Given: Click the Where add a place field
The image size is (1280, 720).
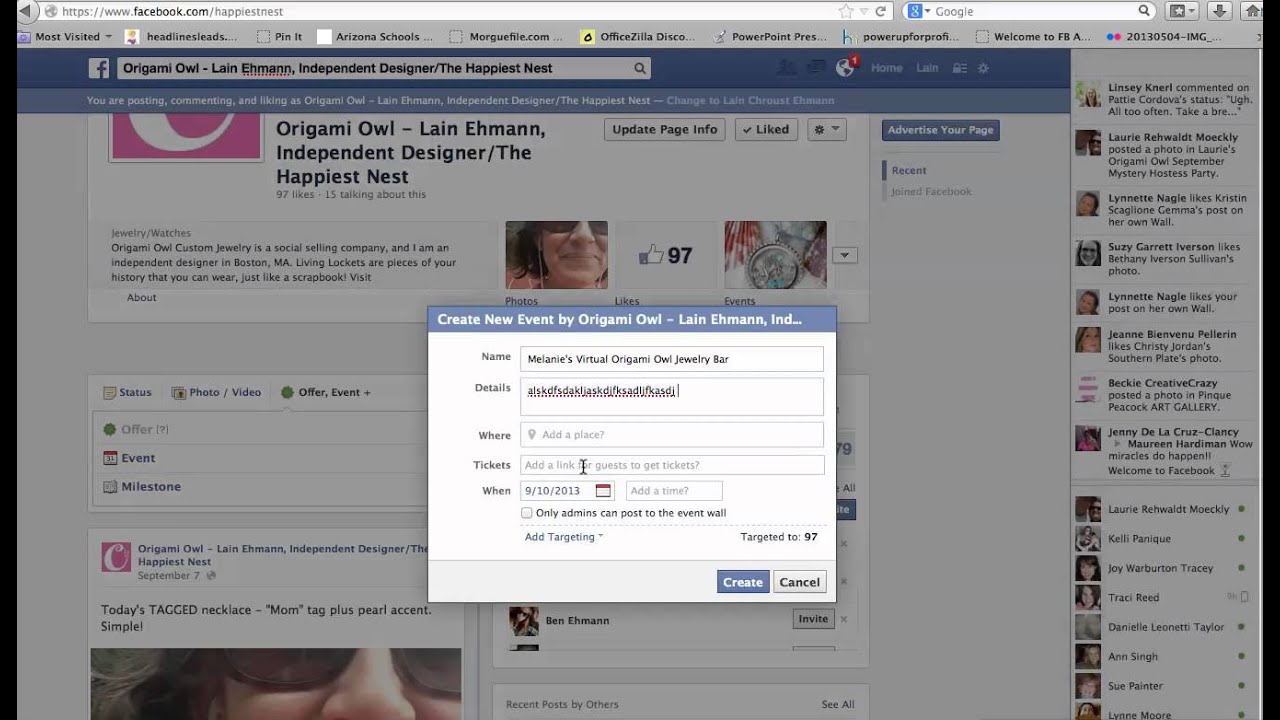Looking at the screenshot, I should coord(672,435).
